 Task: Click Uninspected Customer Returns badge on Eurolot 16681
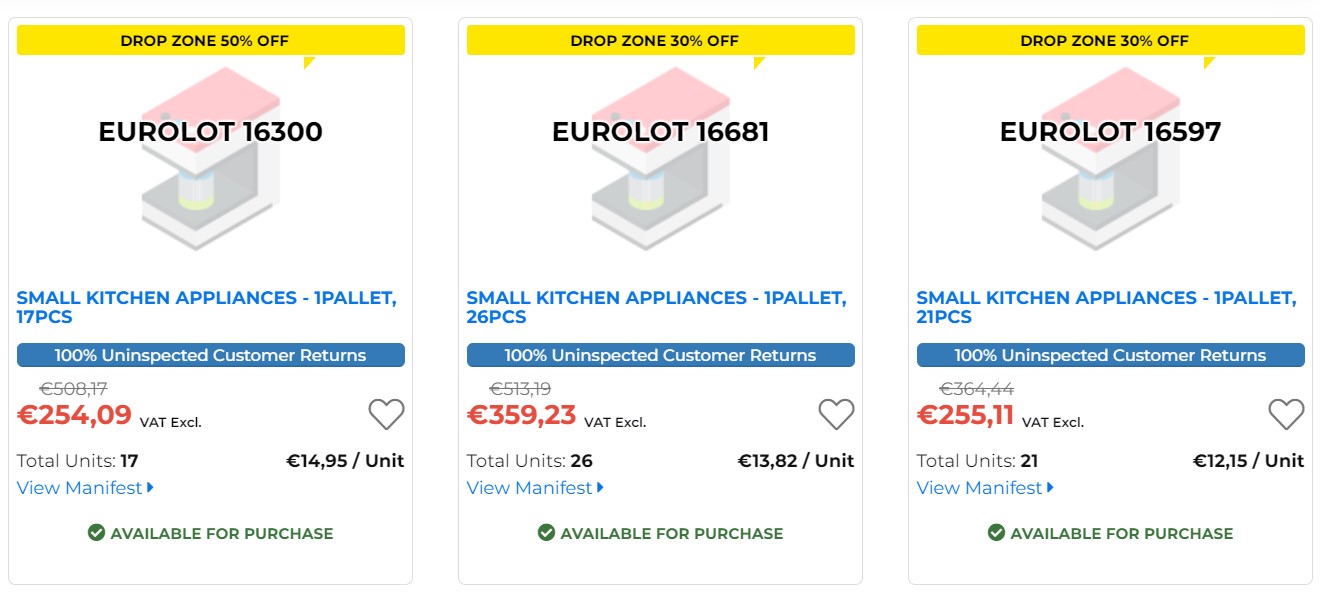(660, 355)
